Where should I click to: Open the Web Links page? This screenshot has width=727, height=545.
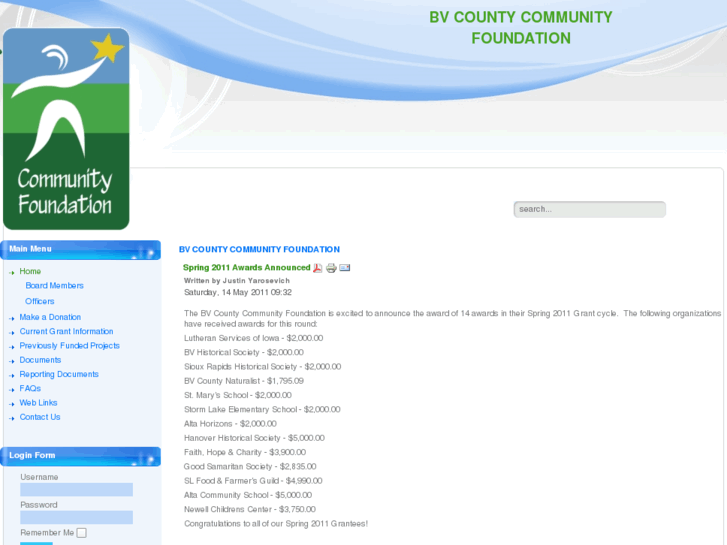tap(38, 403)
